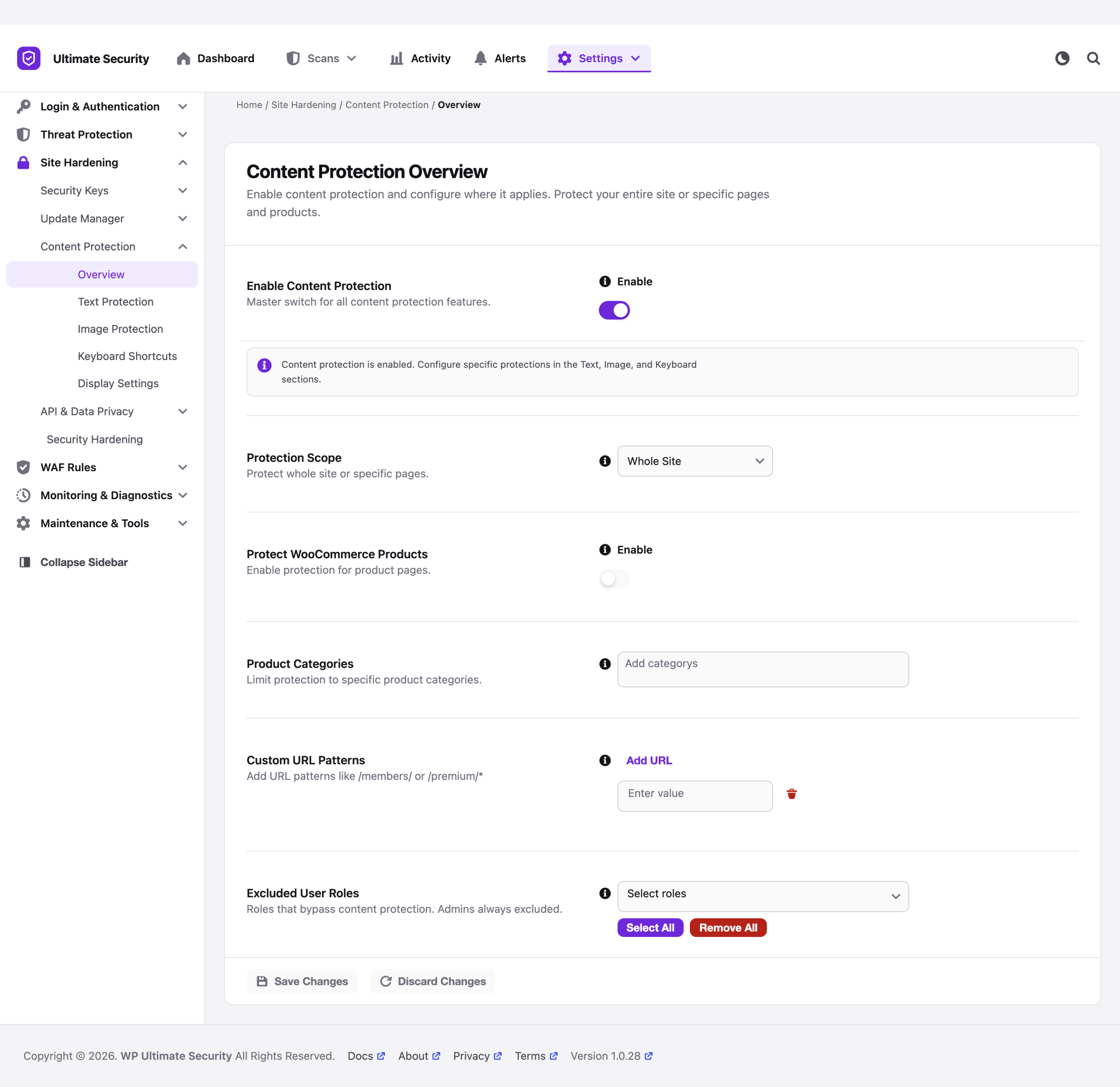Click info icon for Excluded User Roles

pos(605,893)
